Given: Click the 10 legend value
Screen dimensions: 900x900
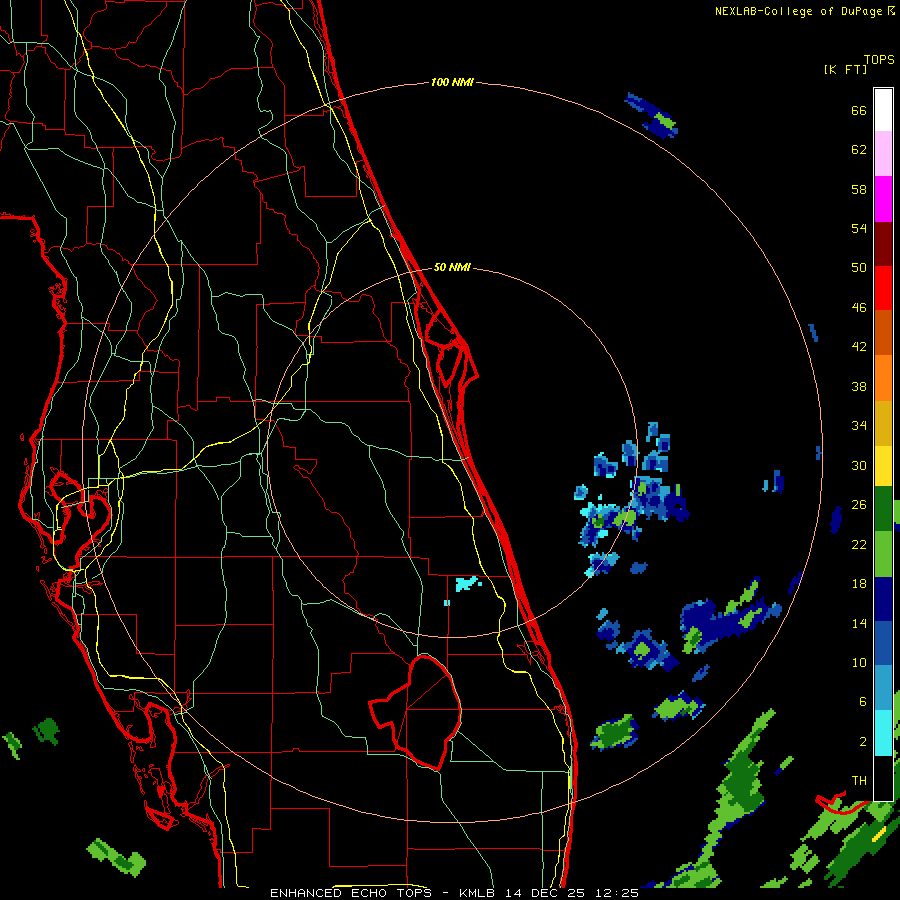Looking at the screenshot, I should click(859, 662).
